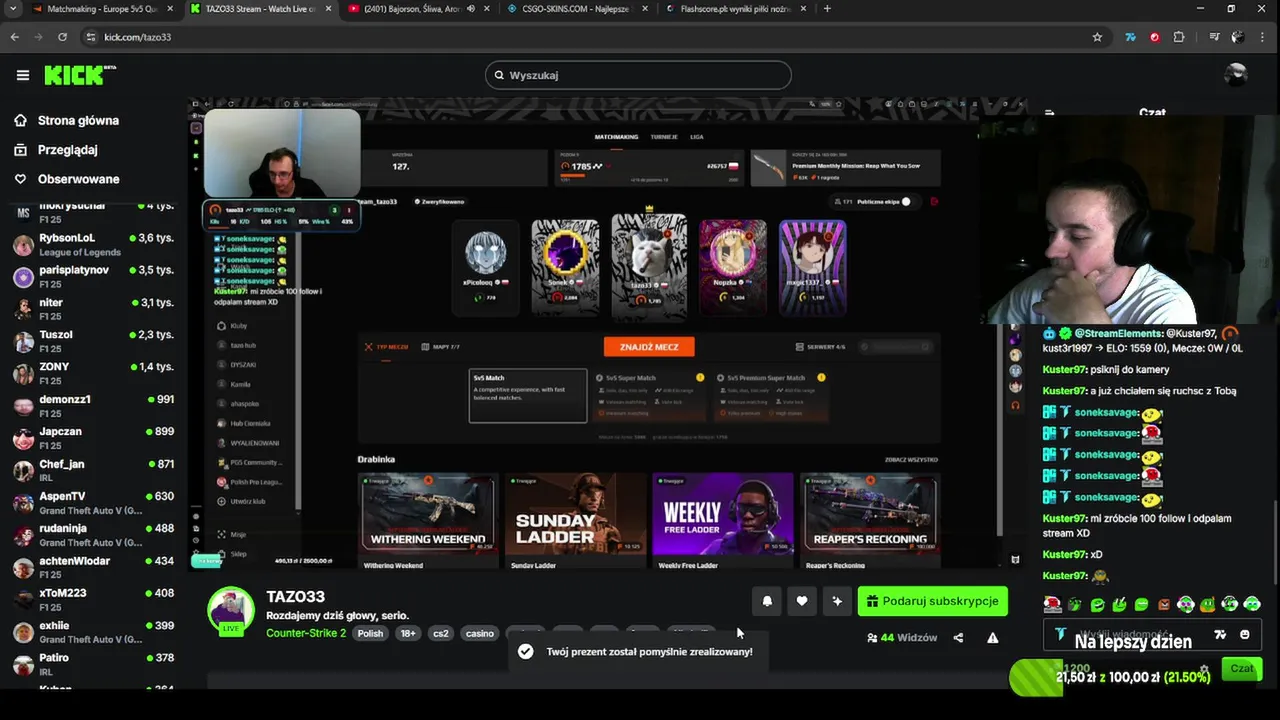Image resolution: width=1280 pixels, height=720 pixels.
Task: Open the user profile avatar menu
Action: click(1236, 75)
